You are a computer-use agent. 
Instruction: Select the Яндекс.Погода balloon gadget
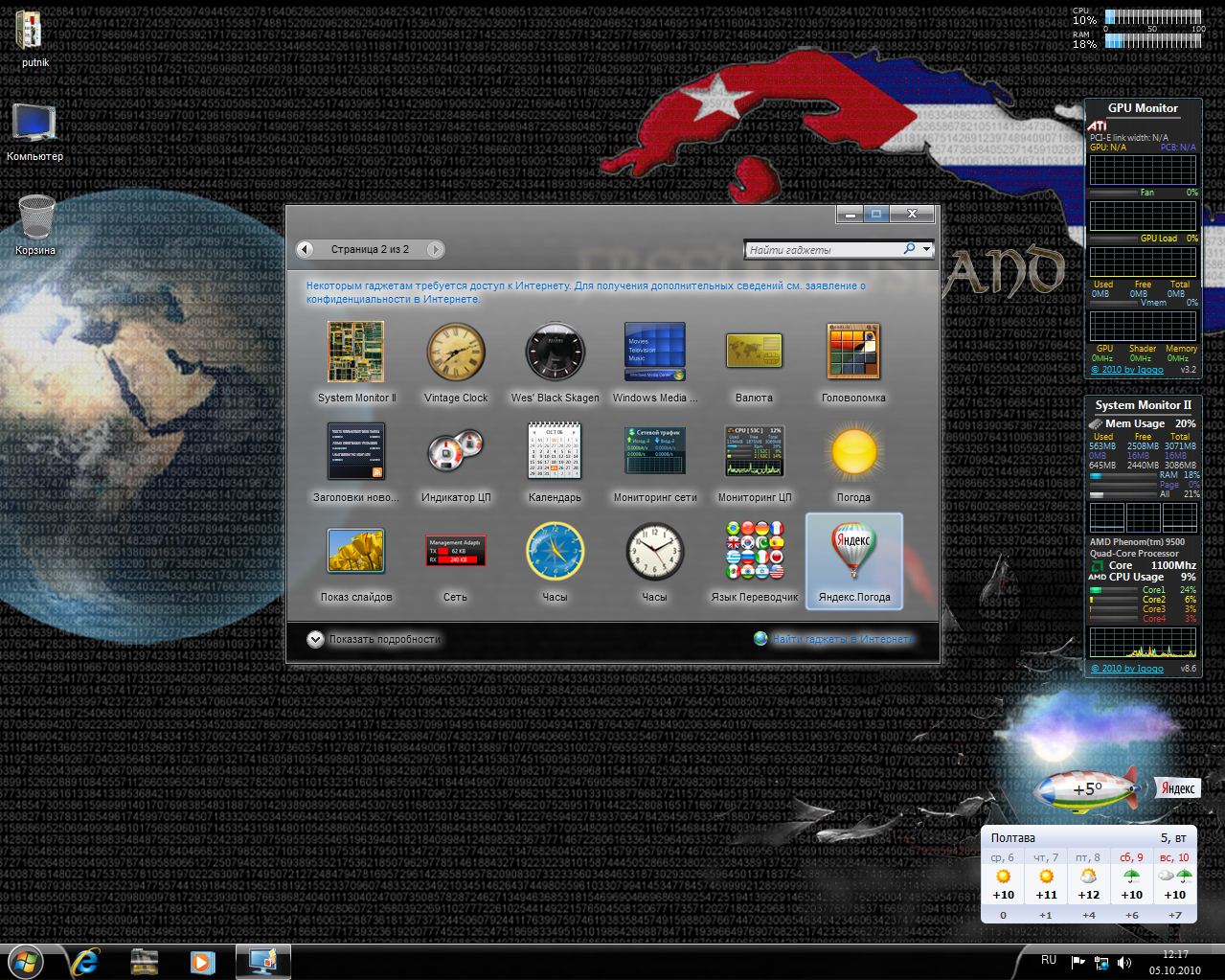click(x=853, y=552)
